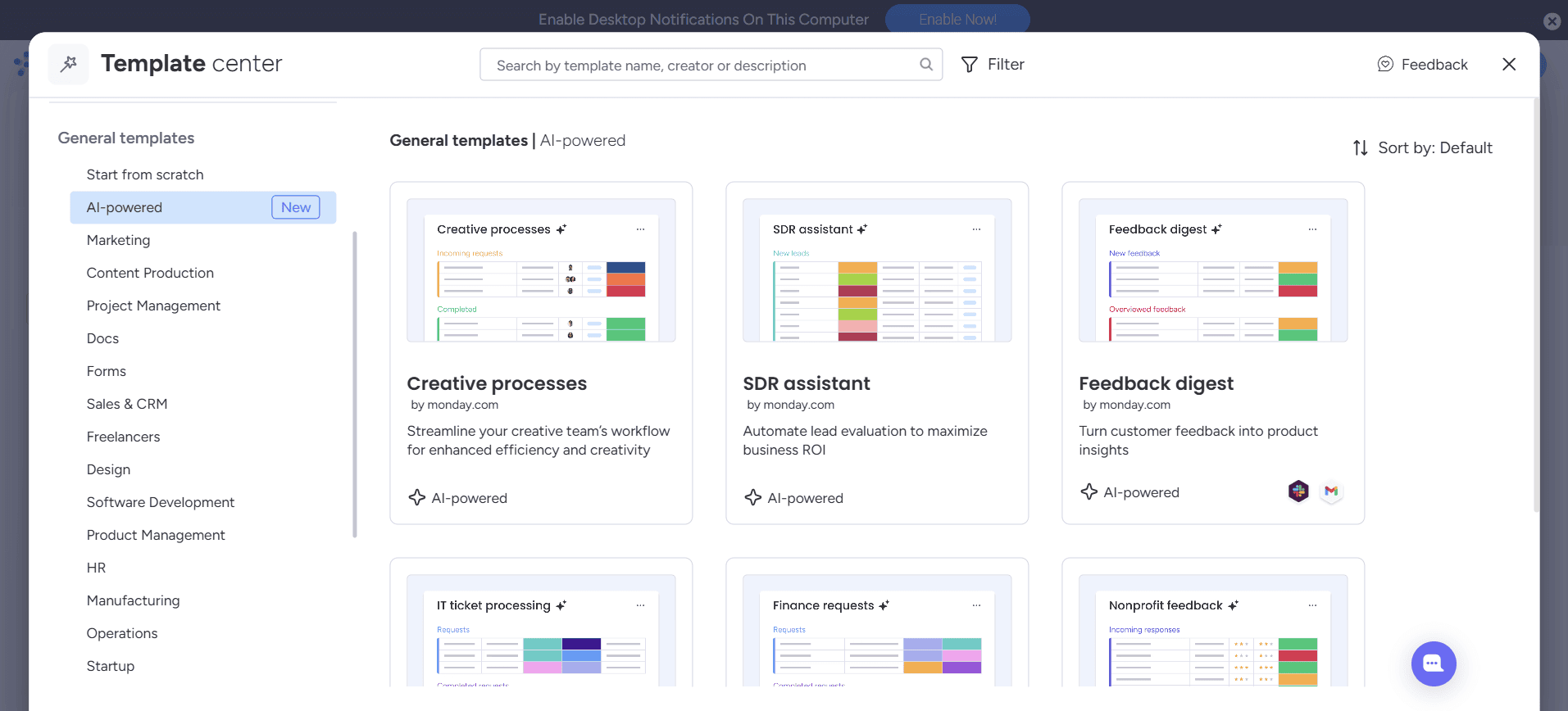Click the template list vertical scrollbar
Viewport: 1568px width, 711px height.
pos(1536,305)
